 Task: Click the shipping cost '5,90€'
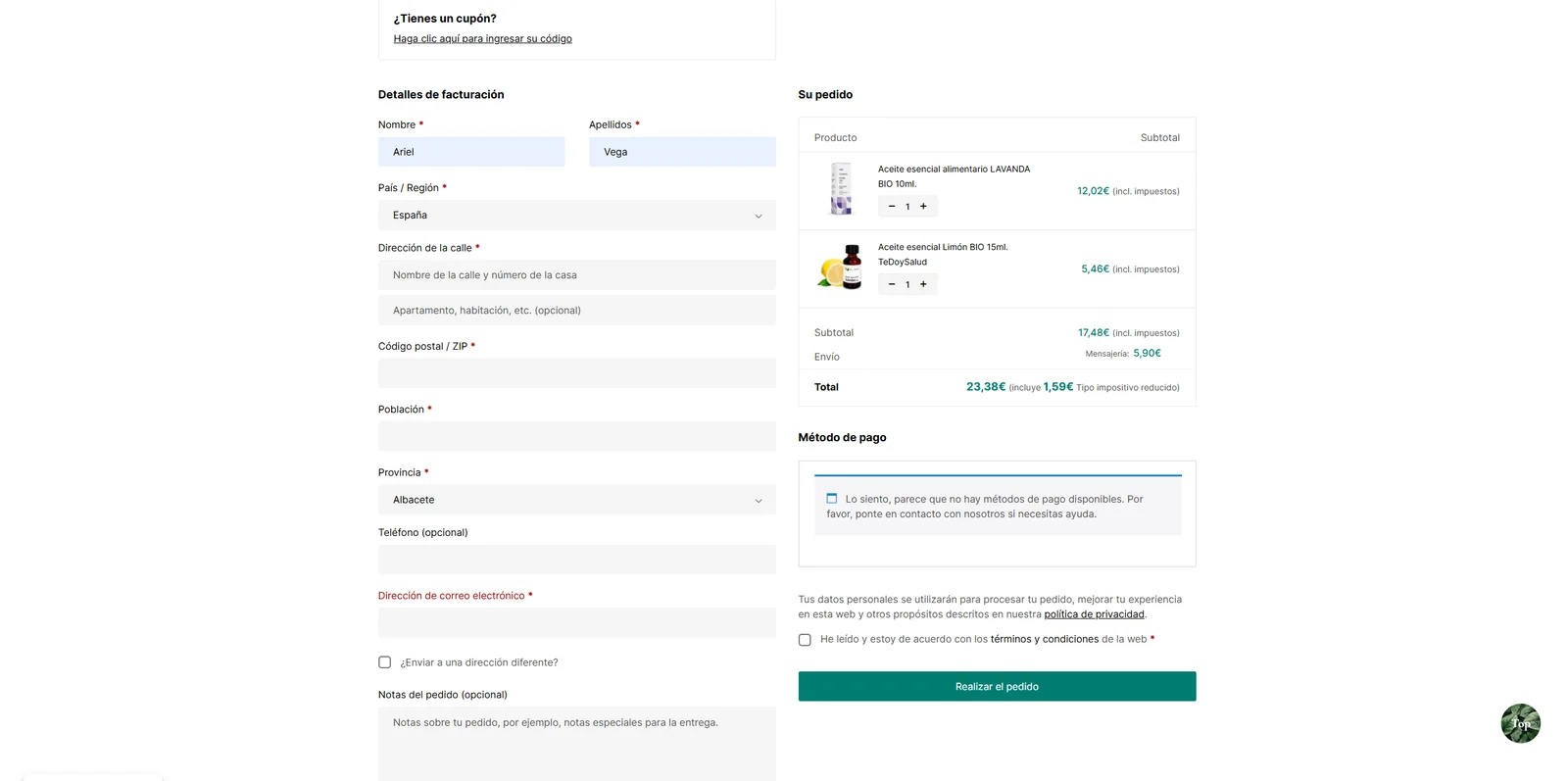pyautogui.click(x=1147, y=353)
